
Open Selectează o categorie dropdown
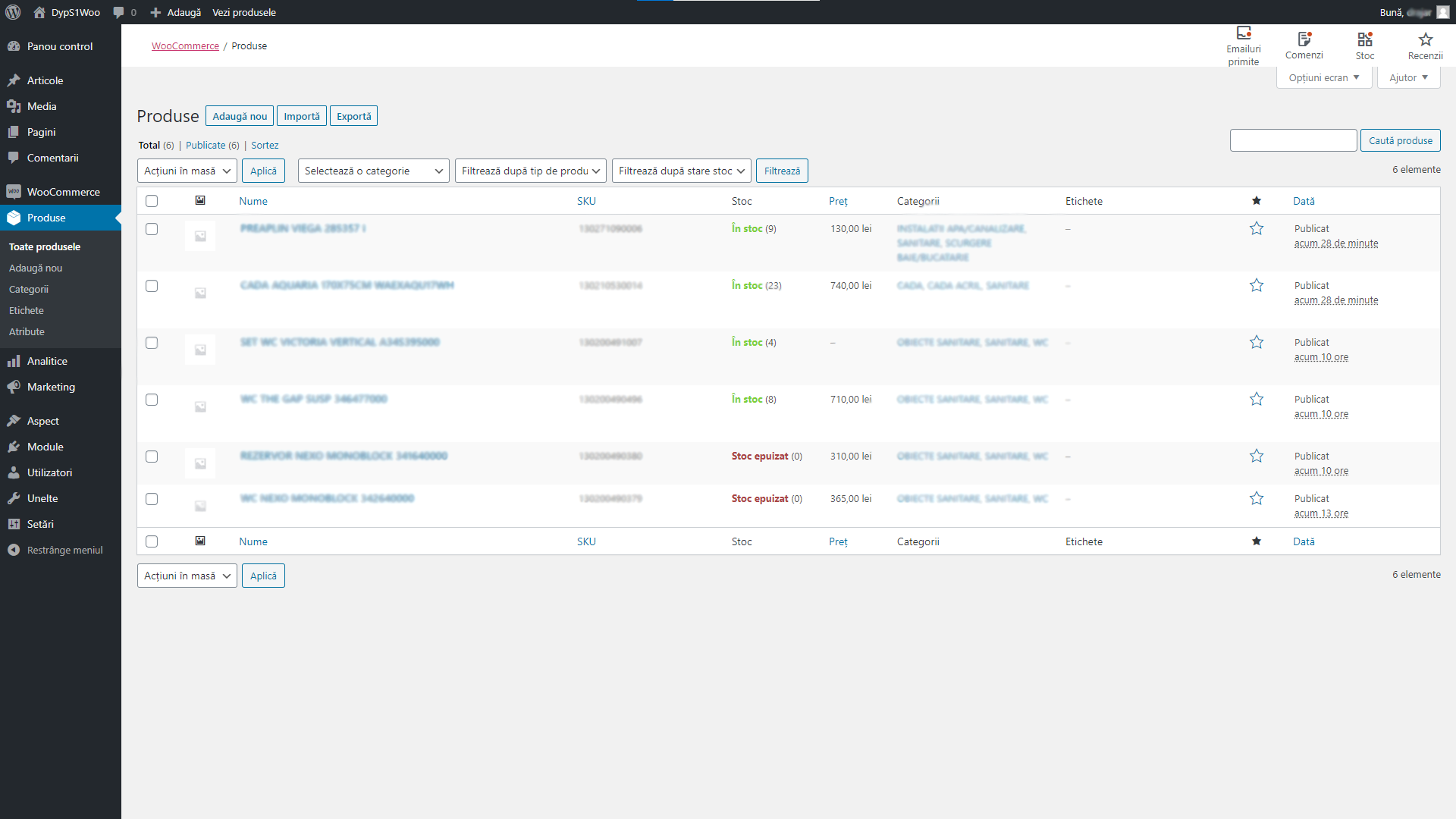pyautogui.click(x=374, y=171)
